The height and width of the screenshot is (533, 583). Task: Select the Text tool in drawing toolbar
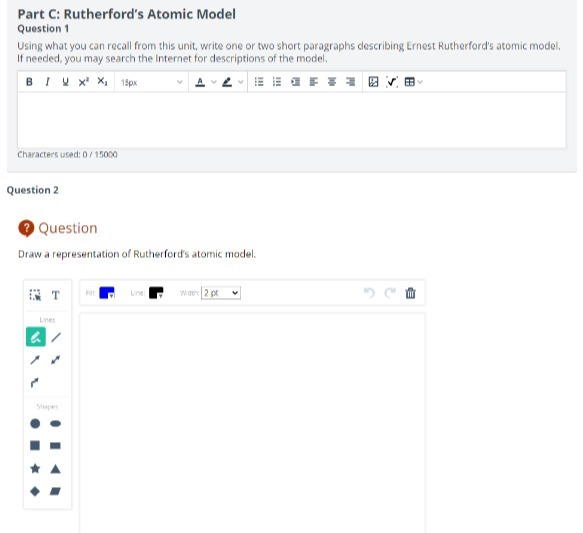pos(56,295)
